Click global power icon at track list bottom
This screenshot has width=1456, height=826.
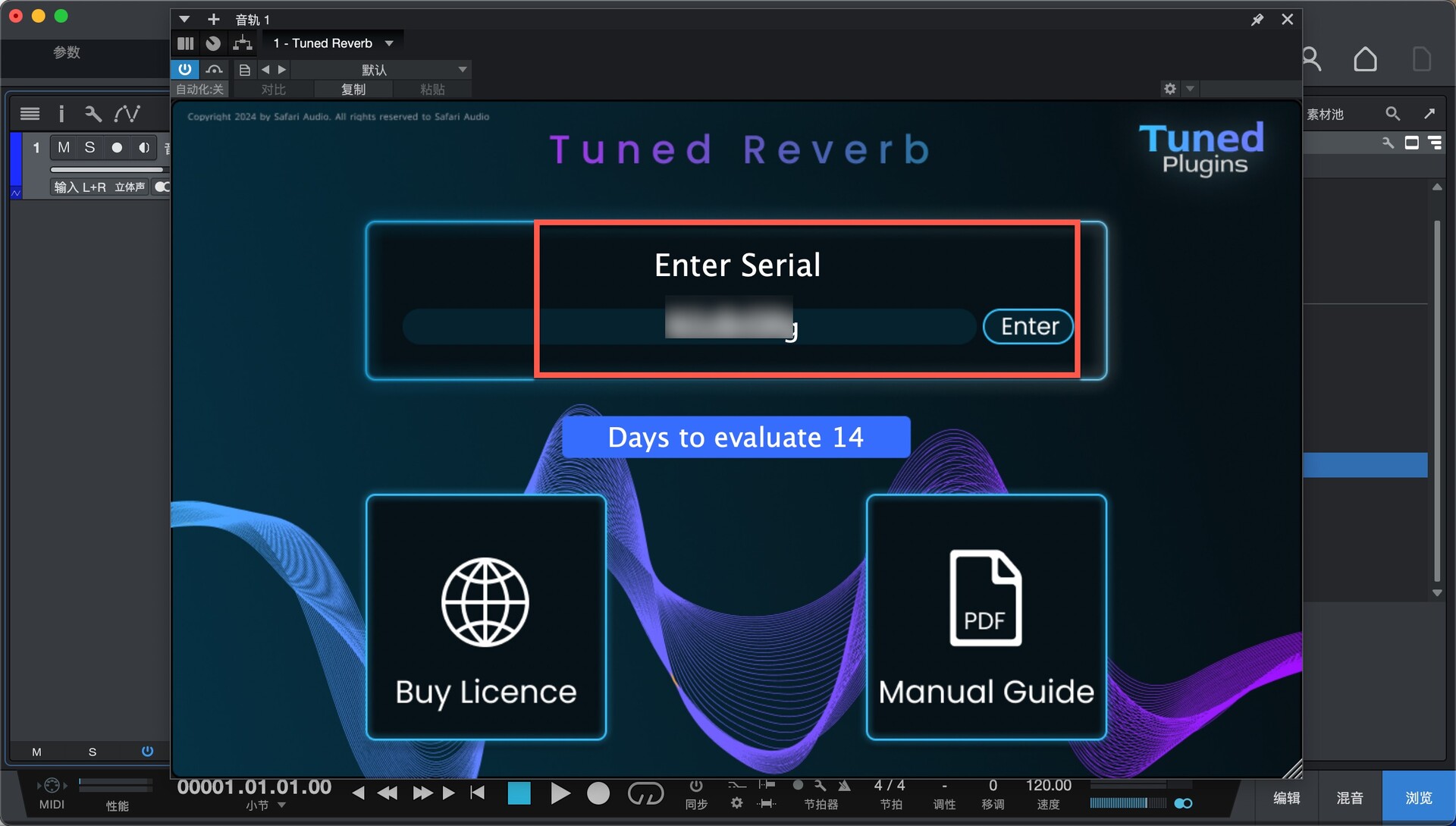coord(147,751)
